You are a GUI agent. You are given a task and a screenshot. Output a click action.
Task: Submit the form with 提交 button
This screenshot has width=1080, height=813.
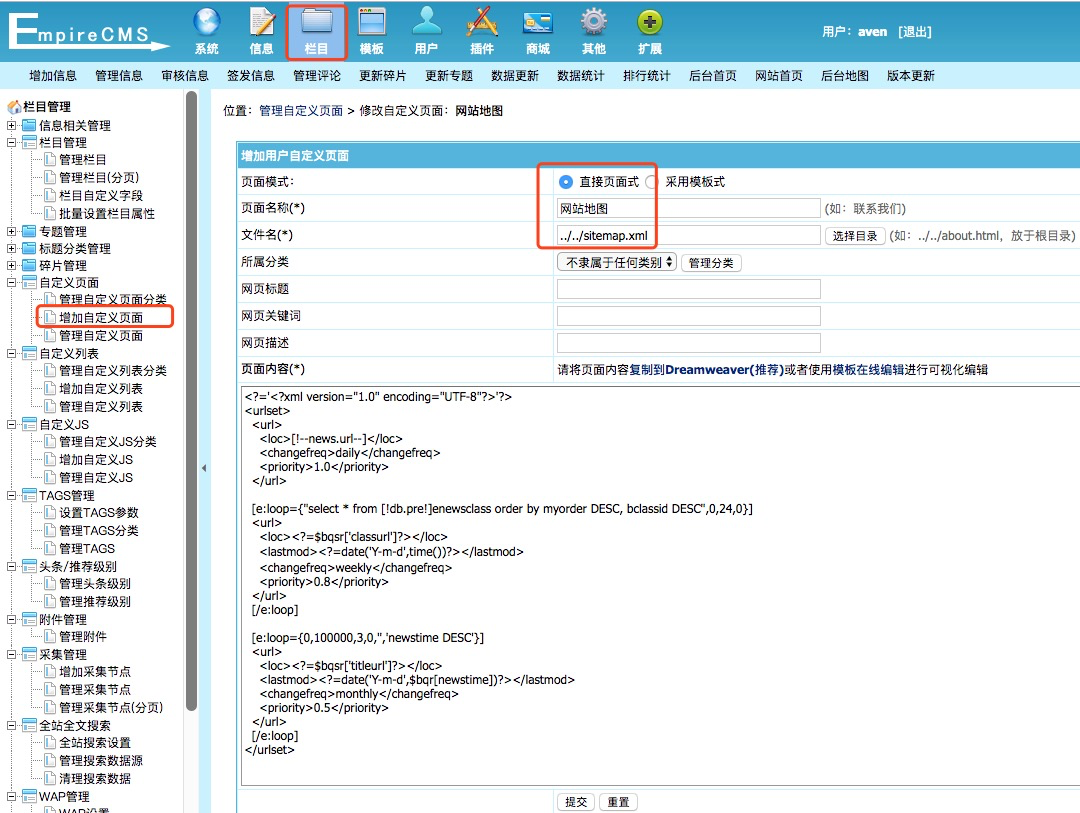(x=575, y=801)
